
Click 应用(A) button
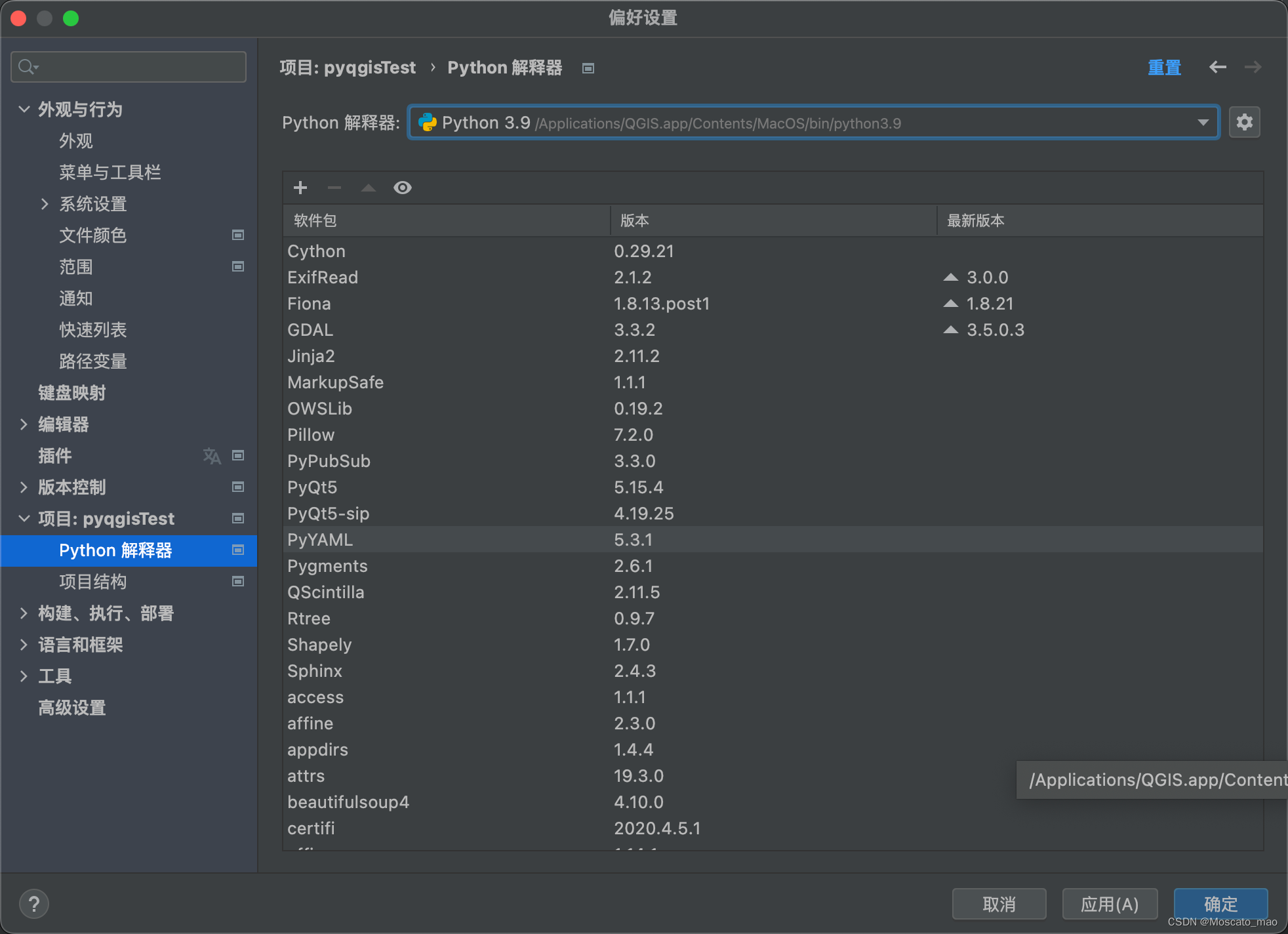pyautogui.click(x=1110, y=904)
